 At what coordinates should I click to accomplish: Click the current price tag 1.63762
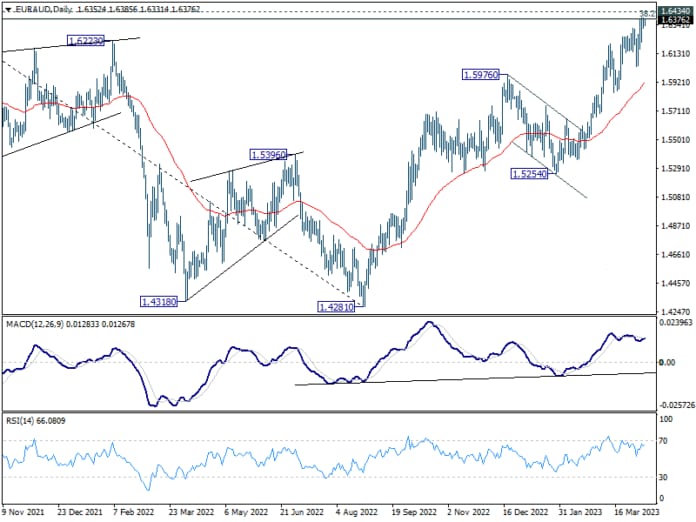click(x=675, y=20)
